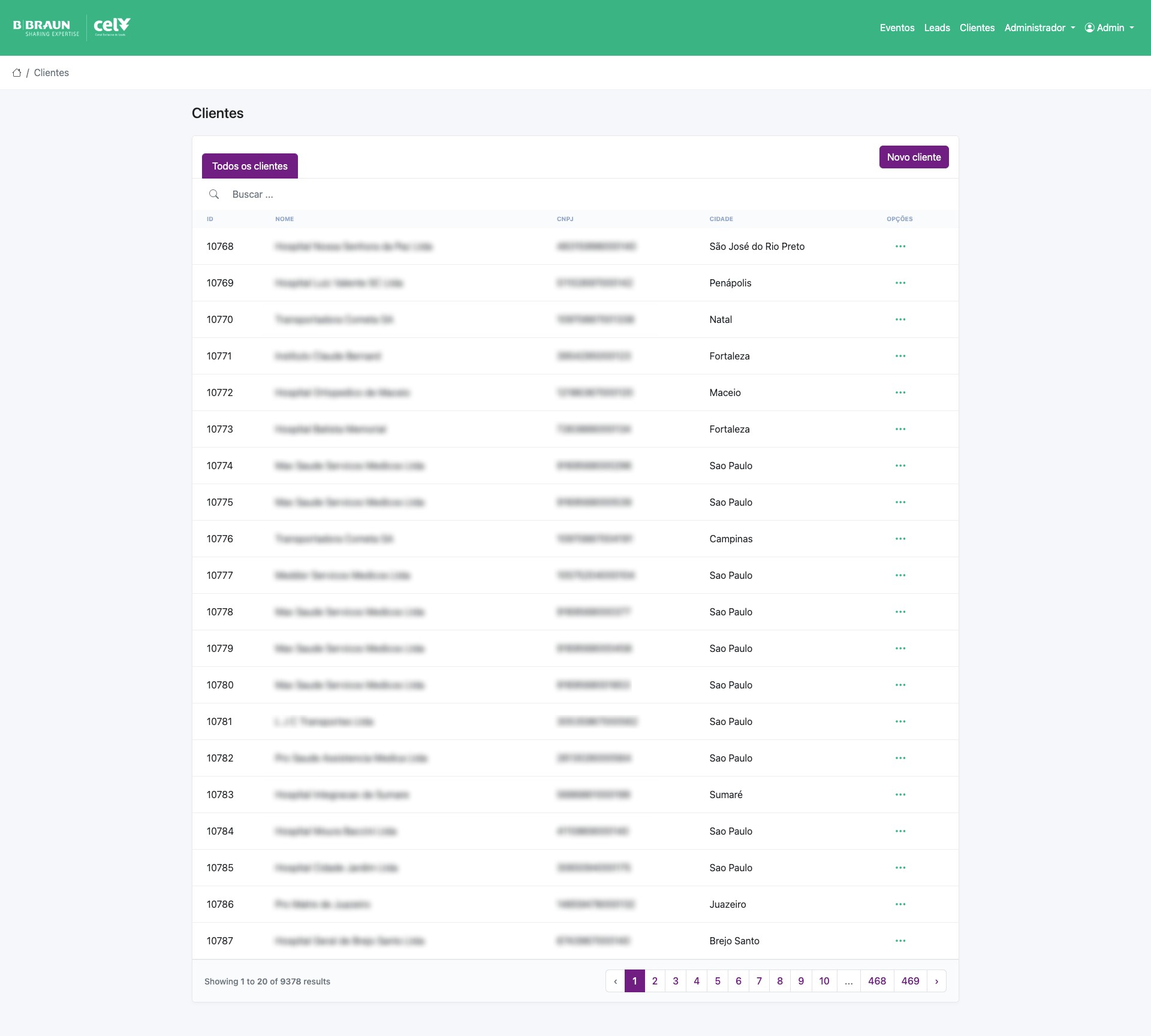
Task: Open options dots for client 10783 Sumaré
Action: point(900,795)
